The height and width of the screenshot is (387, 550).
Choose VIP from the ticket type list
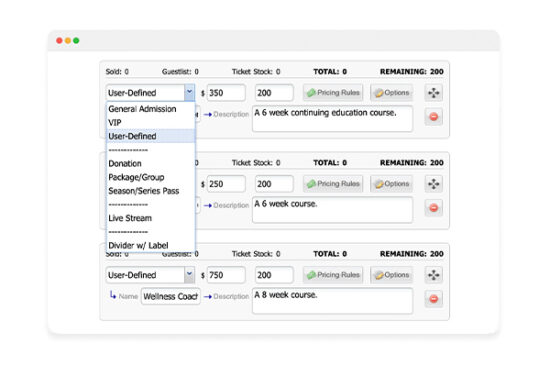coord(150,123)
